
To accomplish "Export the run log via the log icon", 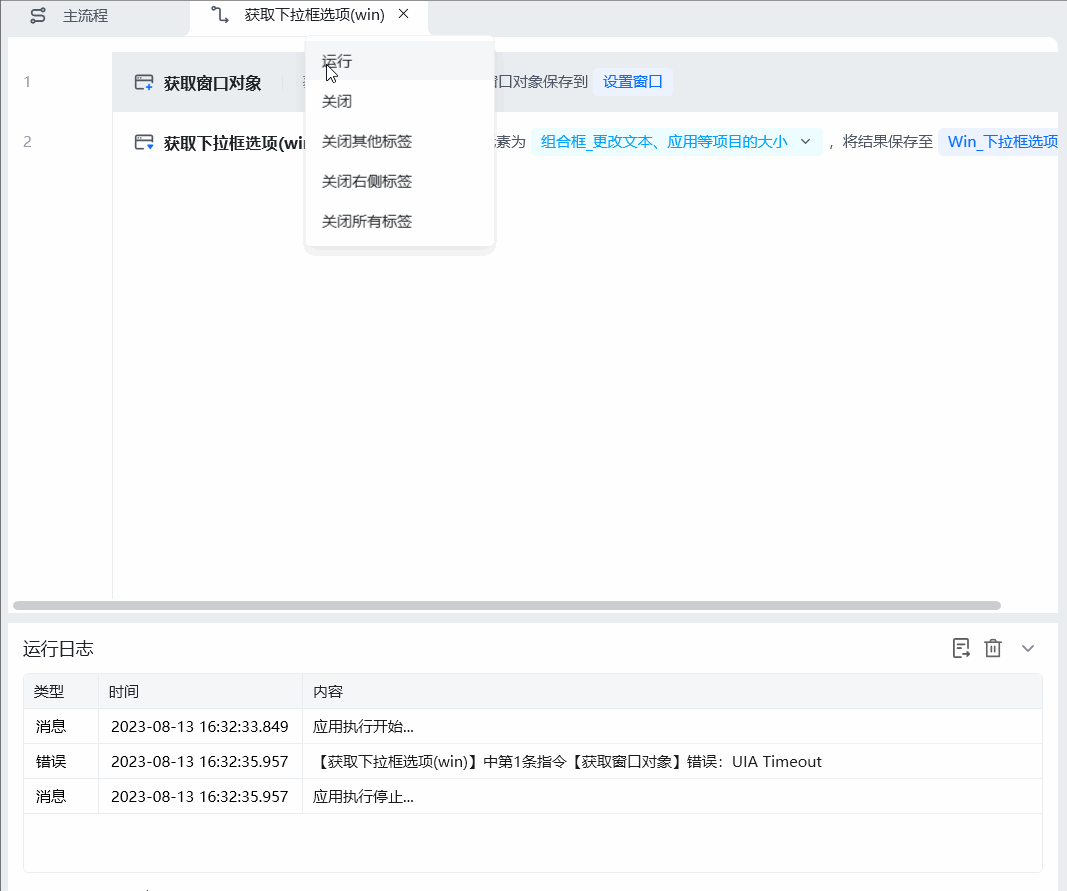I will (x=961, y=648).
